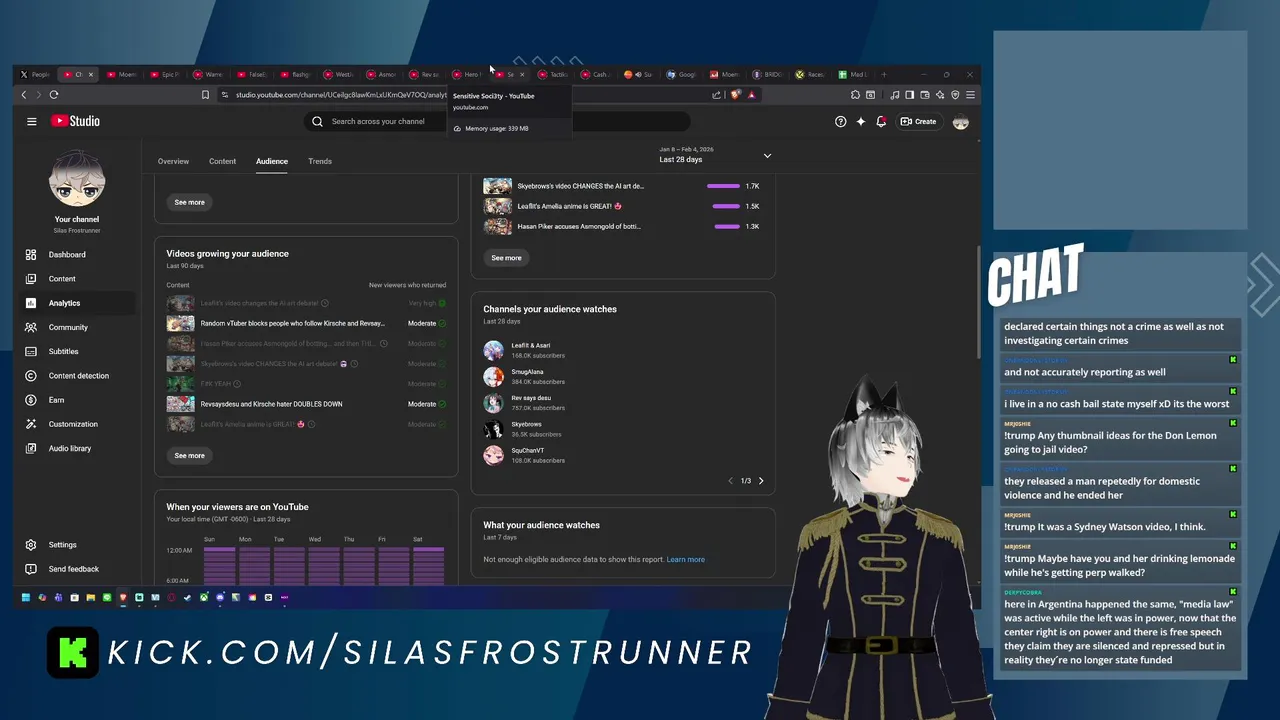The height and width of the screenshot is (720, 1280).
Task: Click the Settings gear icon
Action: pos(31,545)
